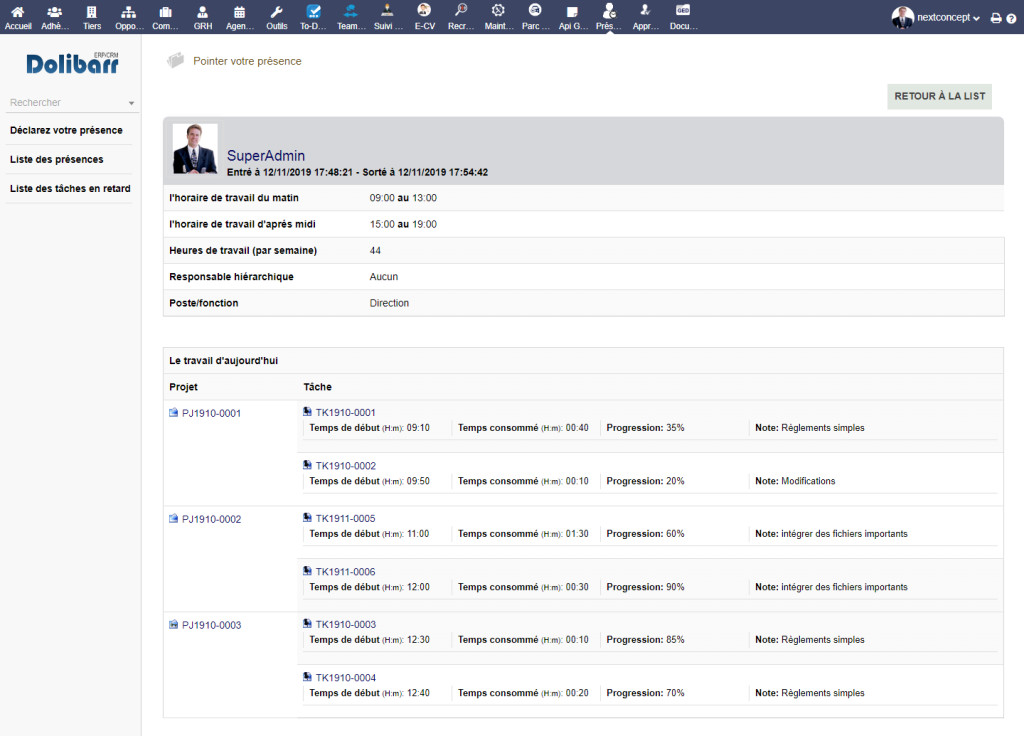This screenshot has height=736, width=1024.
Task: Click the help question mark icon
Action: click(1011, 18)
